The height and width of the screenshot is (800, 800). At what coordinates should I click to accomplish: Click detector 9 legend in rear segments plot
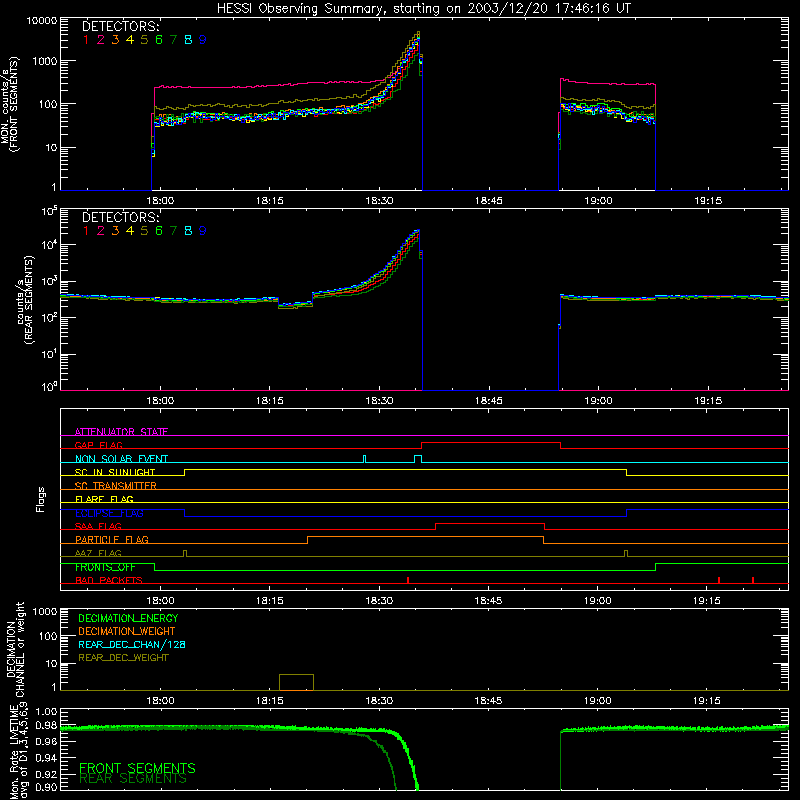pos(203,231)
